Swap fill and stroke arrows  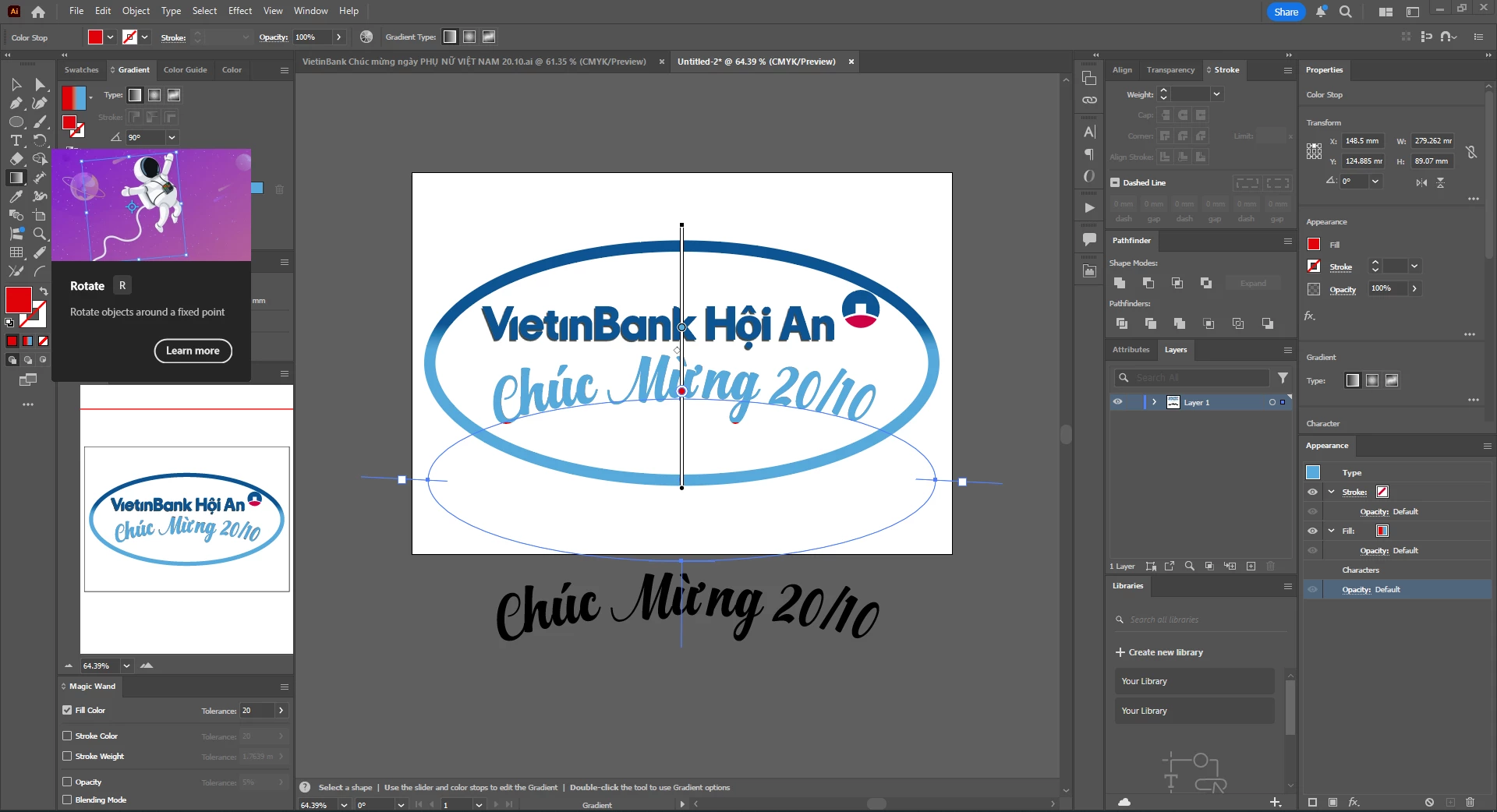pos(44,291)
